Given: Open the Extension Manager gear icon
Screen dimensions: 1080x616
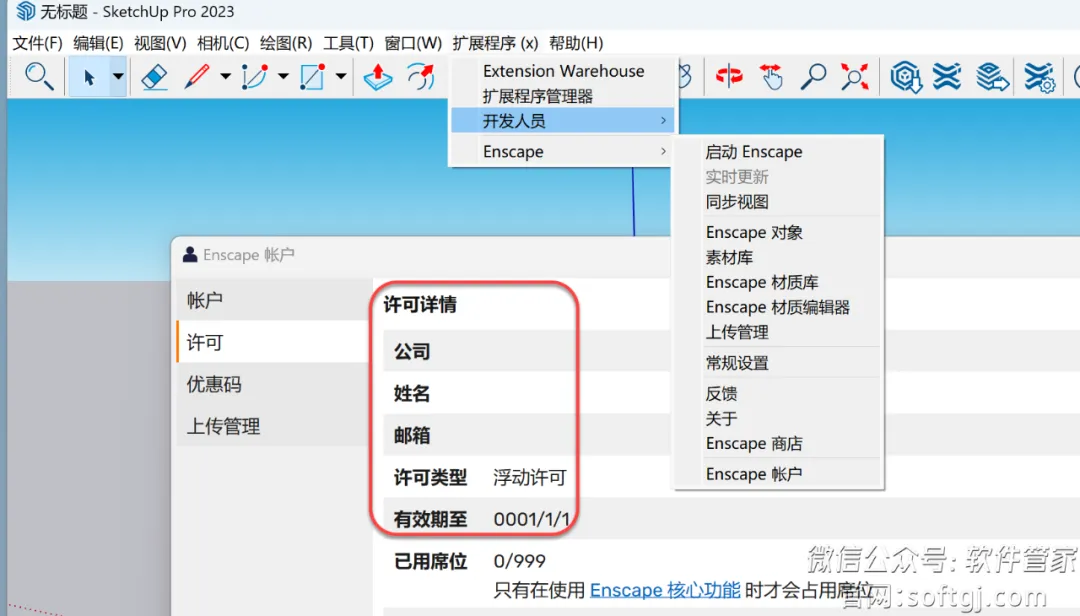Looking at the screenshot, I should tap(1039, 76).
